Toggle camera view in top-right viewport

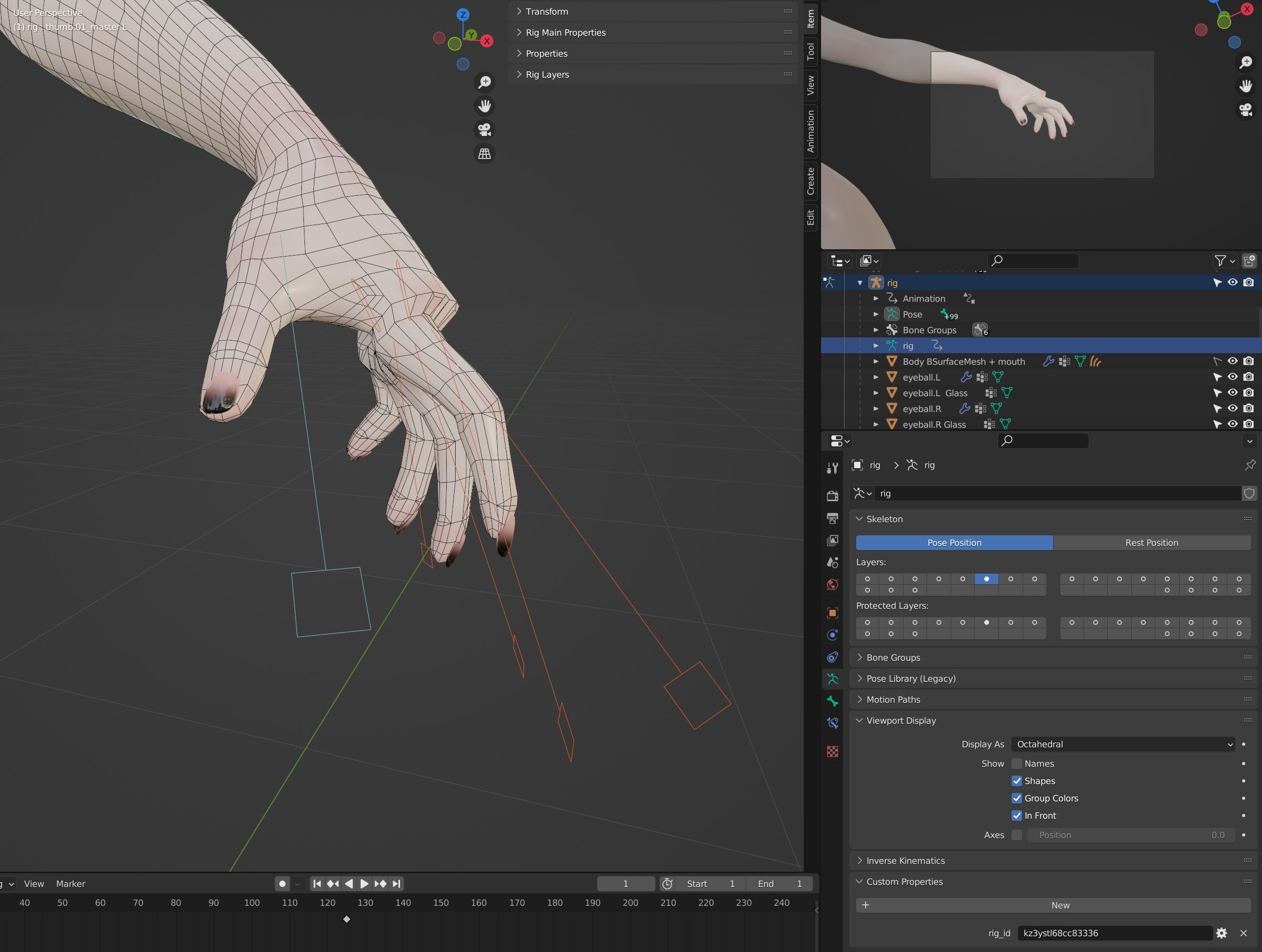point(1246,109)
